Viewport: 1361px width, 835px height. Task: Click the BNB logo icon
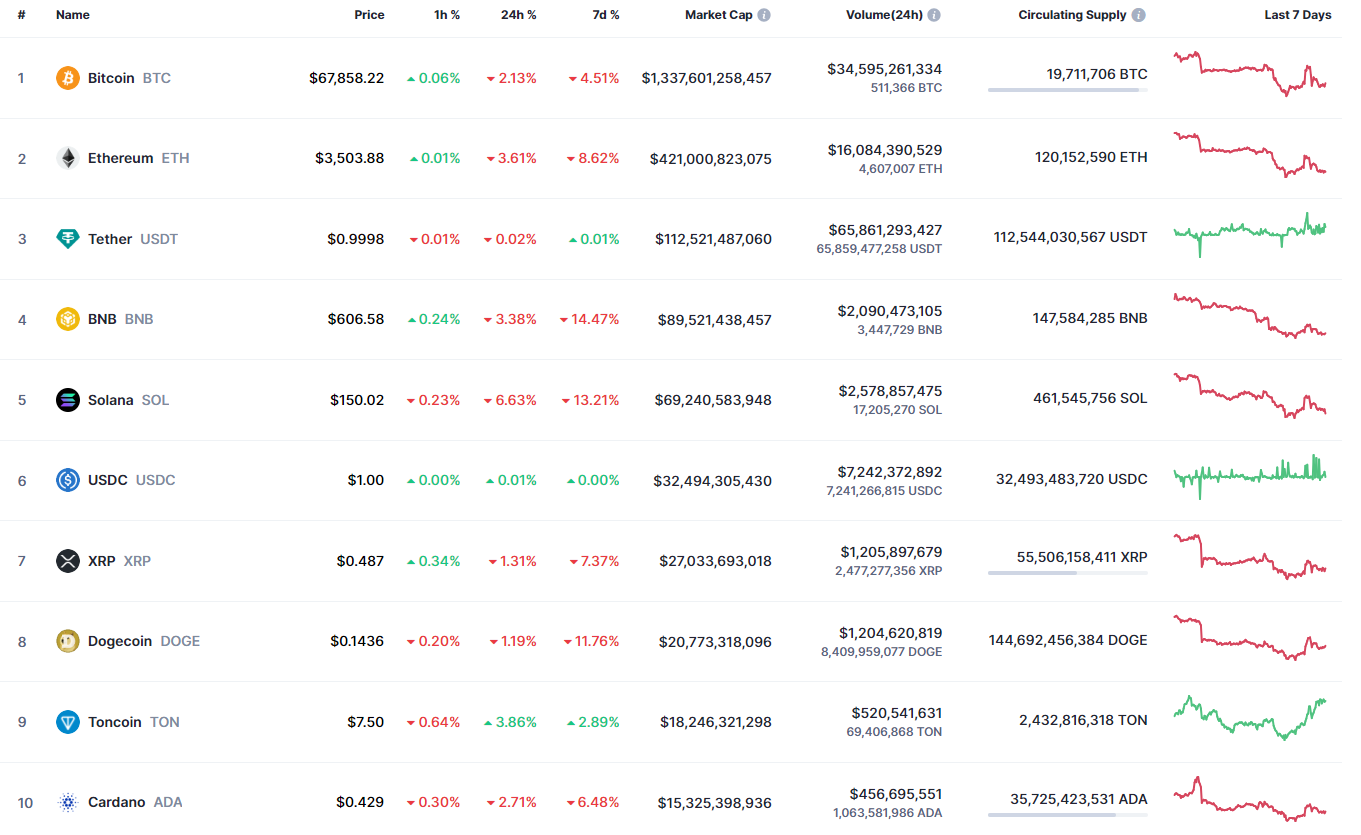pyautogui.click(x=68, y=319)
